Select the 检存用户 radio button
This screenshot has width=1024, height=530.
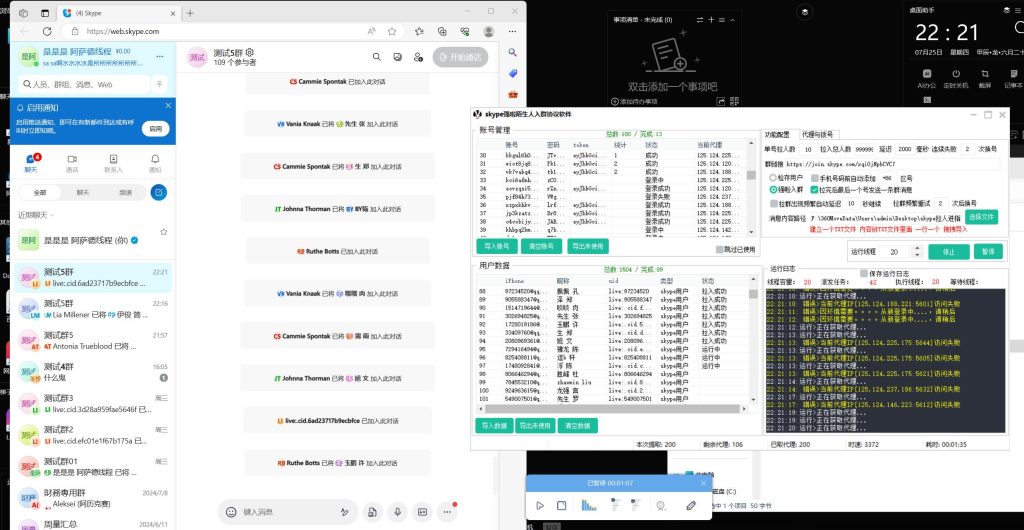771,176
